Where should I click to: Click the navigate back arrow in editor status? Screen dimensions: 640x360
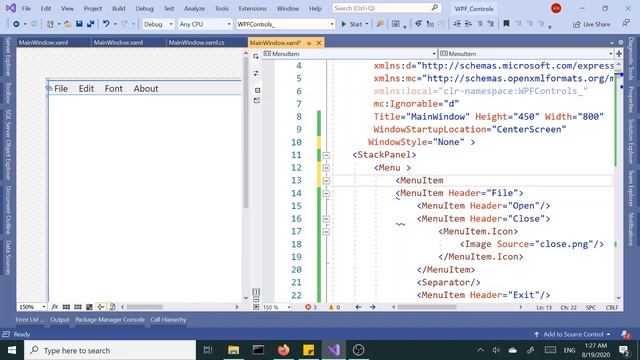[358, 307]
